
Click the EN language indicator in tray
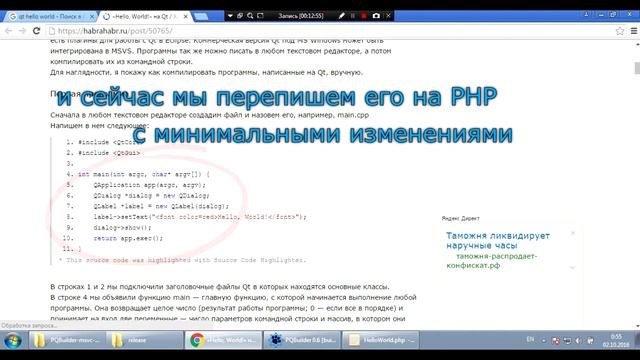(x=530, y=340)
